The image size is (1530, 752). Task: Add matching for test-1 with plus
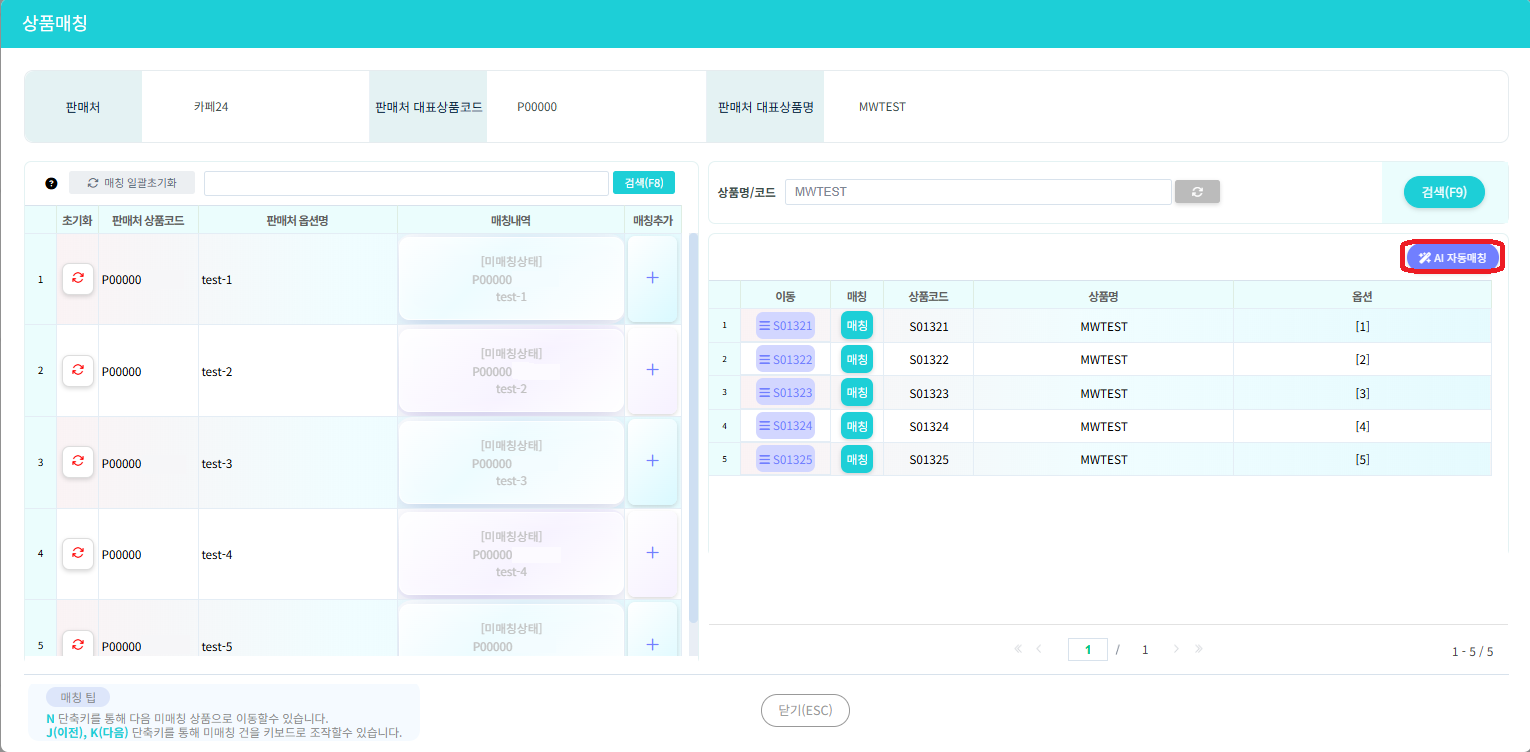pos(653,279)
